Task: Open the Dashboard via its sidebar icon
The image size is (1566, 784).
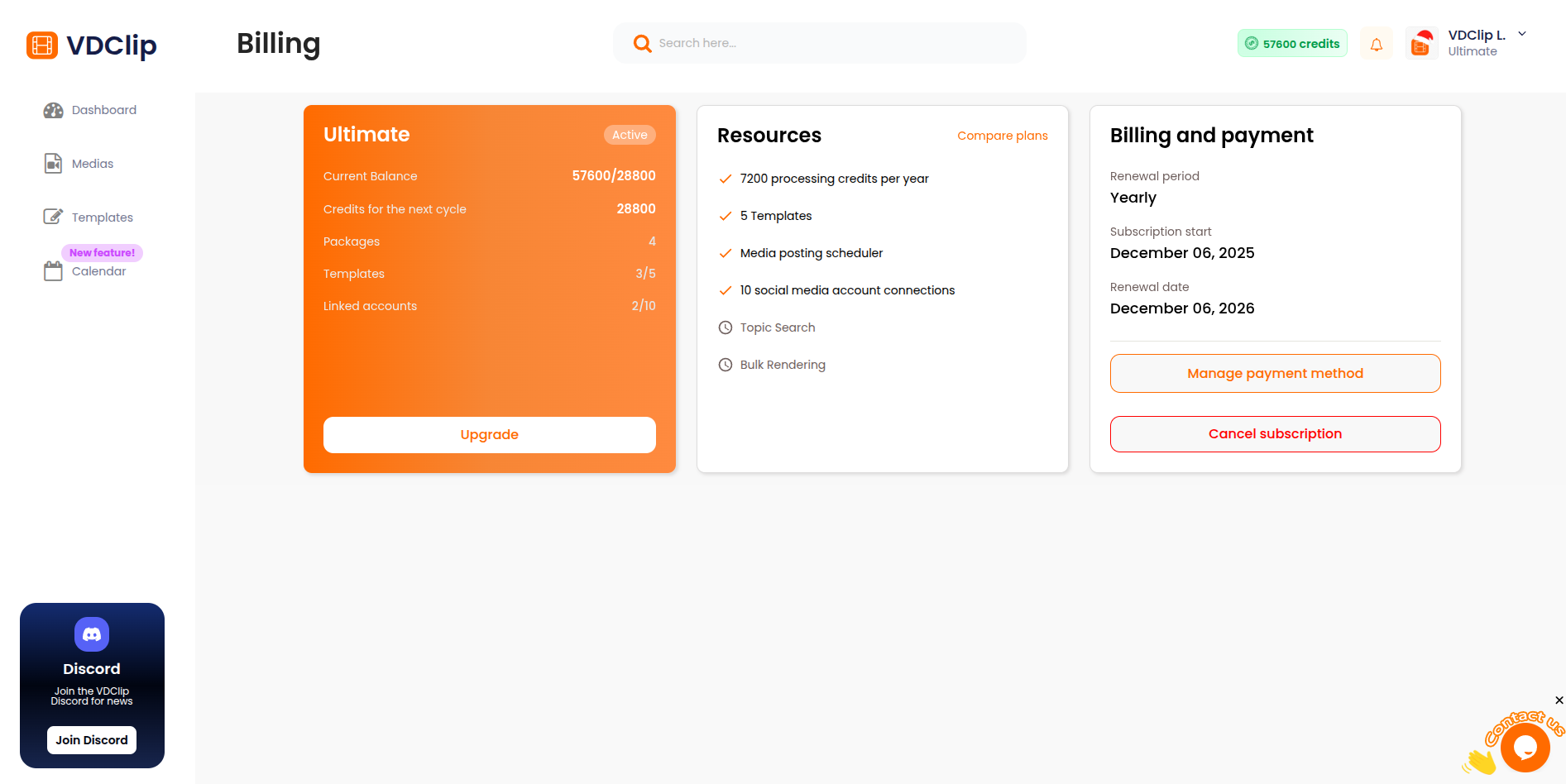Action: [x=53, y=110]
